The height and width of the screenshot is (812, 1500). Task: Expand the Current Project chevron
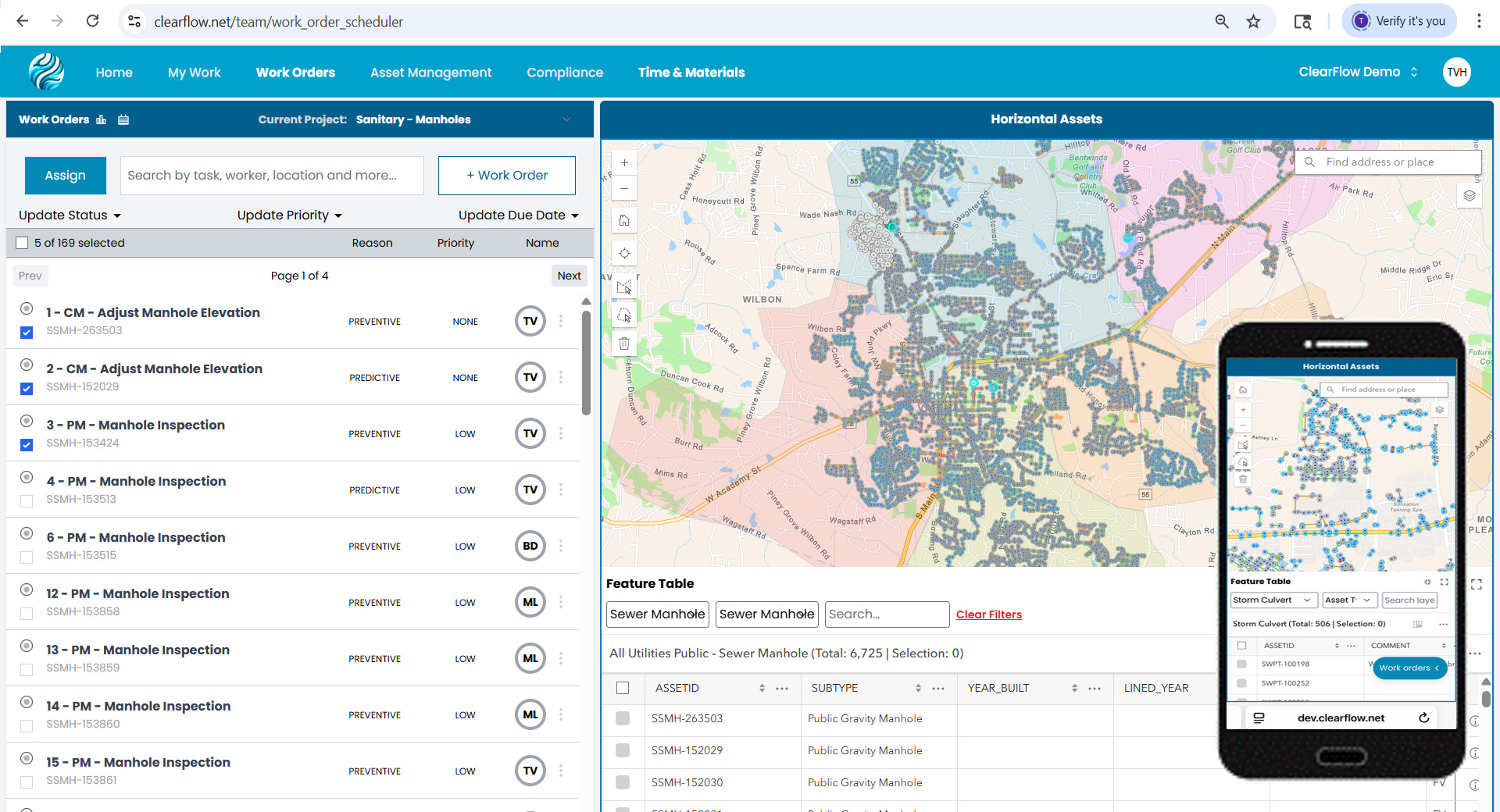point(567,119)
